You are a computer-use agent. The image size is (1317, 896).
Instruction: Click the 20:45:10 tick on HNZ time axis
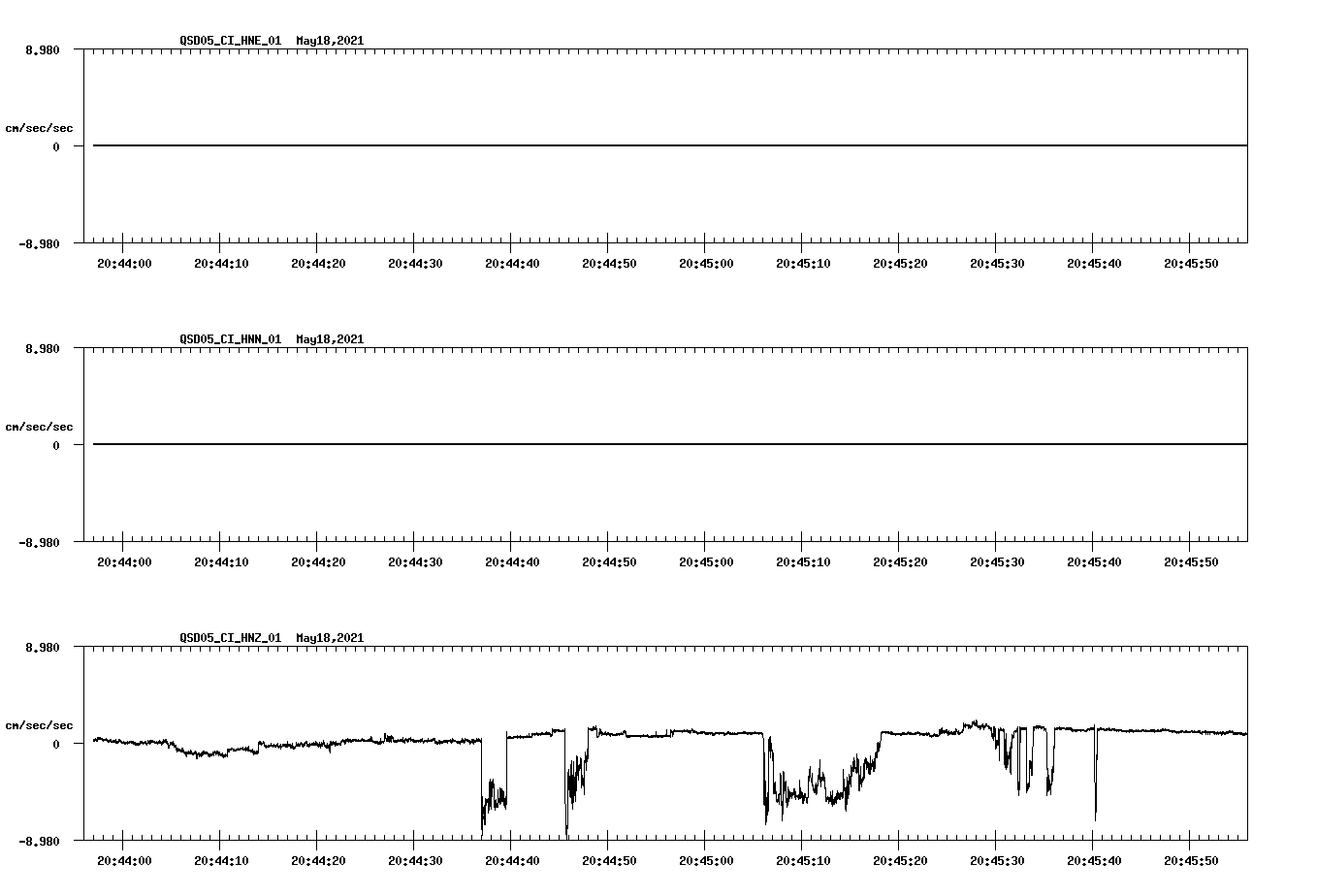click(x=804, y=859)
